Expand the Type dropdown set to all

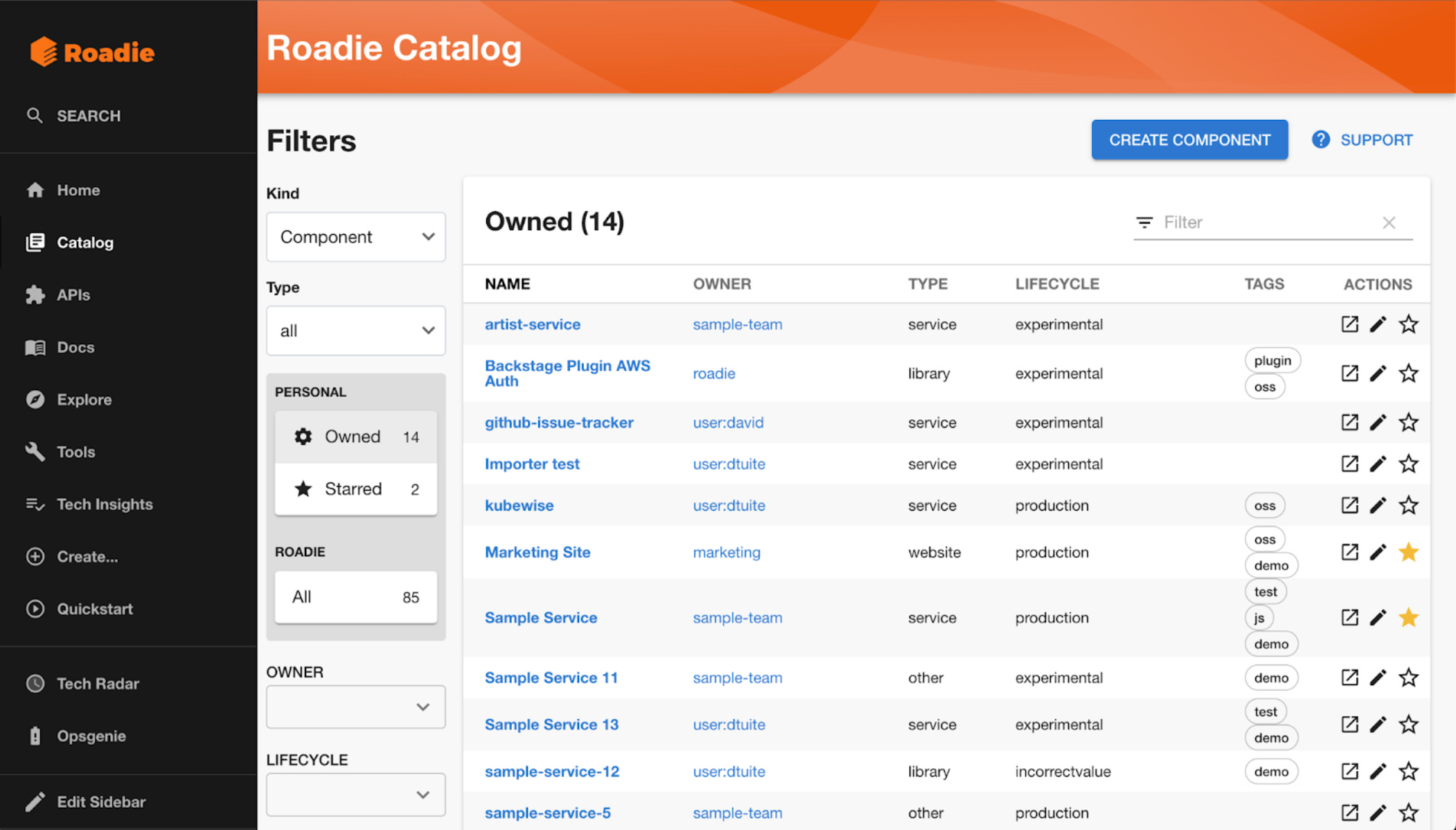[x=355, y=330]
